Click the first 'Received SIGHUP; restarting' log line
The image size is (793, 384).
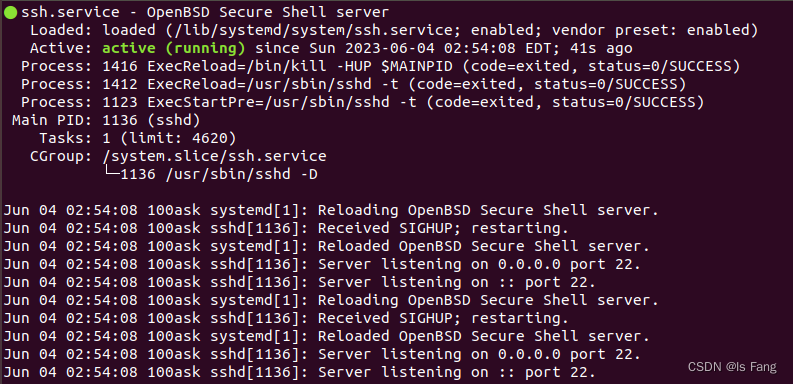[x=286, y=228]
